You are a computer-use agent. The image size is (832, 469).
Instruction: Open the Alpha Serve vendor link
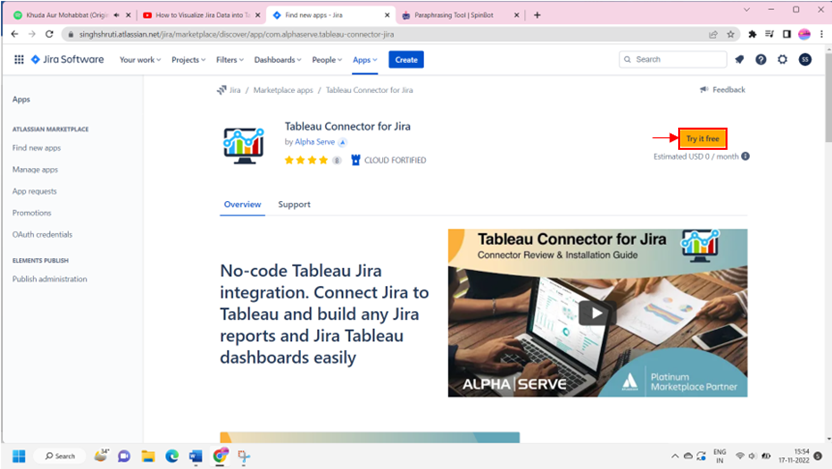pyautogui.click(x=315, y=142)
